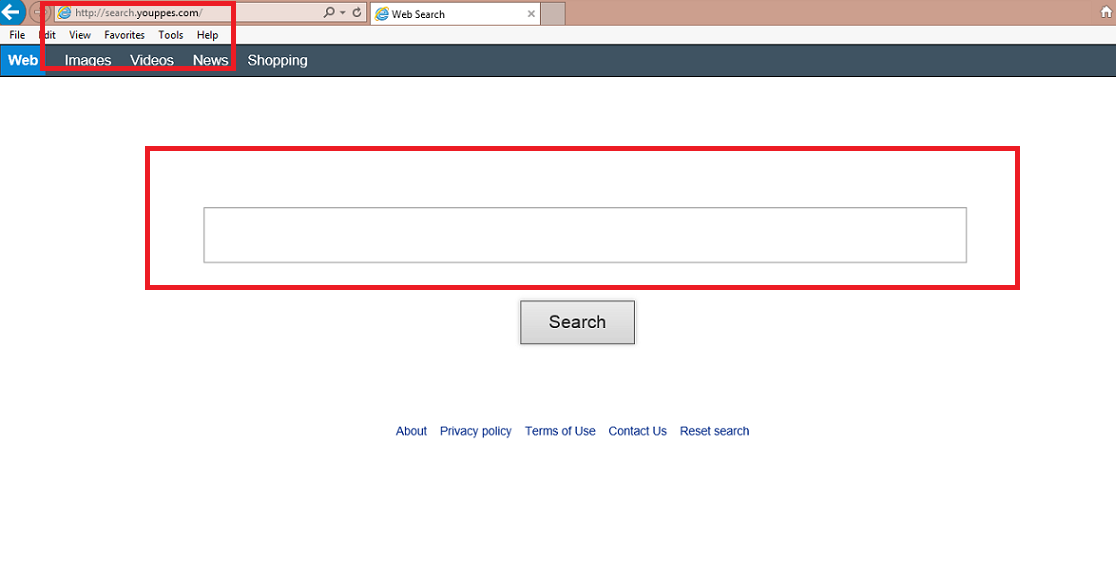The height and width of the screenshot is (579, 1116).
Task: Click the browser Back arrow button
Action: 12,11
